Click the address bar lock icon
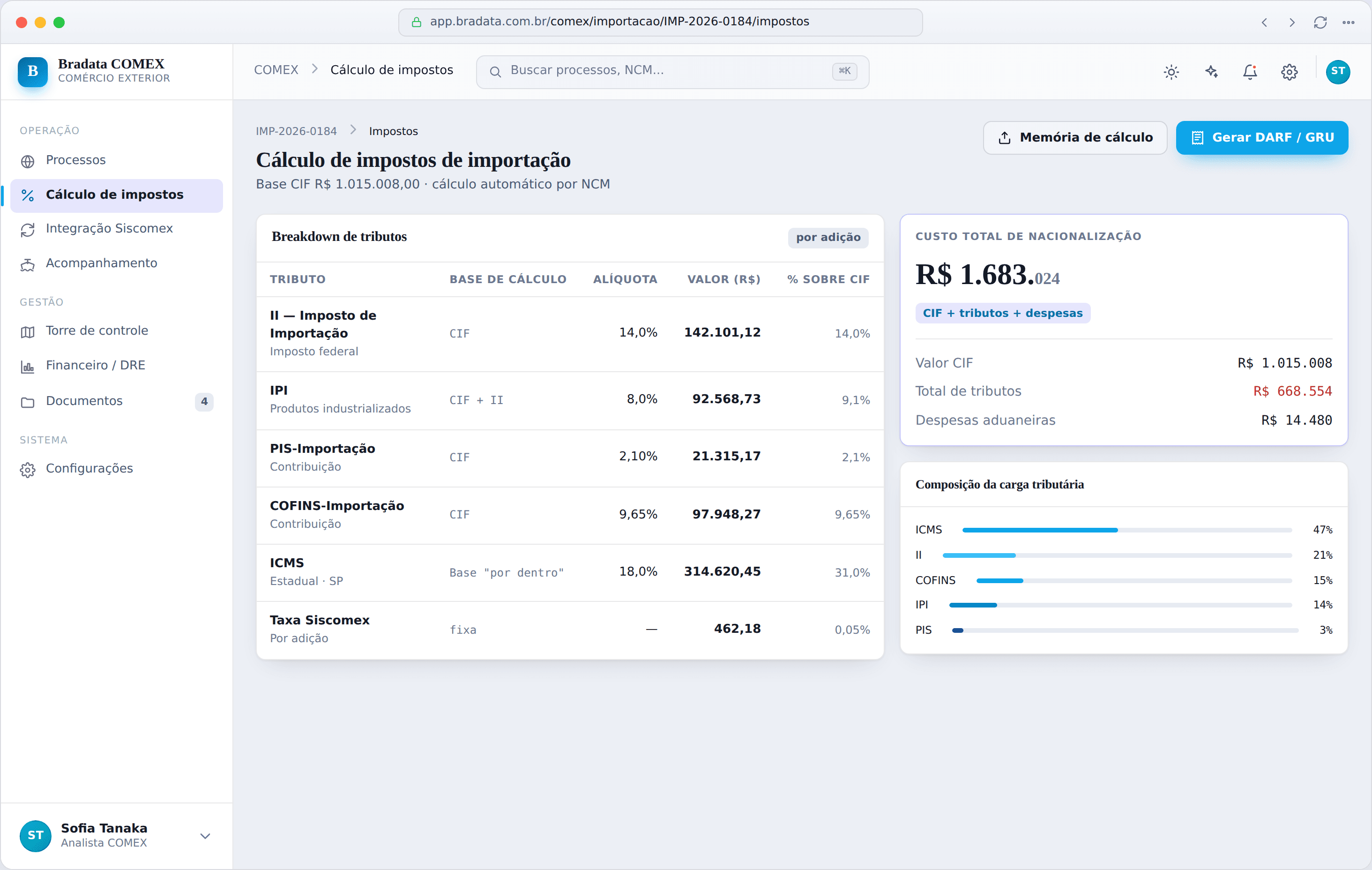The image size is (1372, 870). click(x=417, y=22)
